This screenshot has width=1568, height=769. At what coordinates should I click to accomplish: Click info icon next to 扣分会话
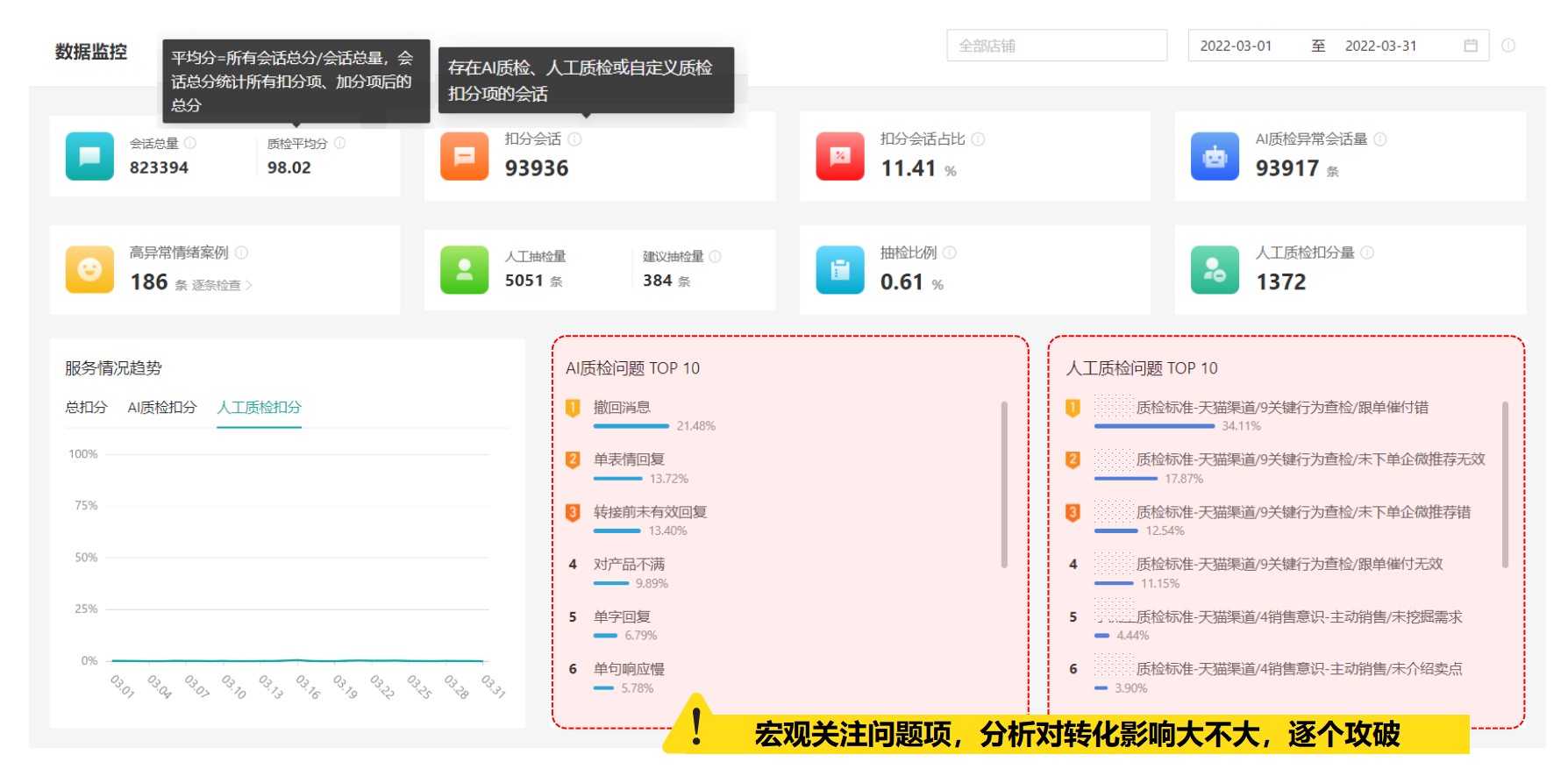pos(574,139)
